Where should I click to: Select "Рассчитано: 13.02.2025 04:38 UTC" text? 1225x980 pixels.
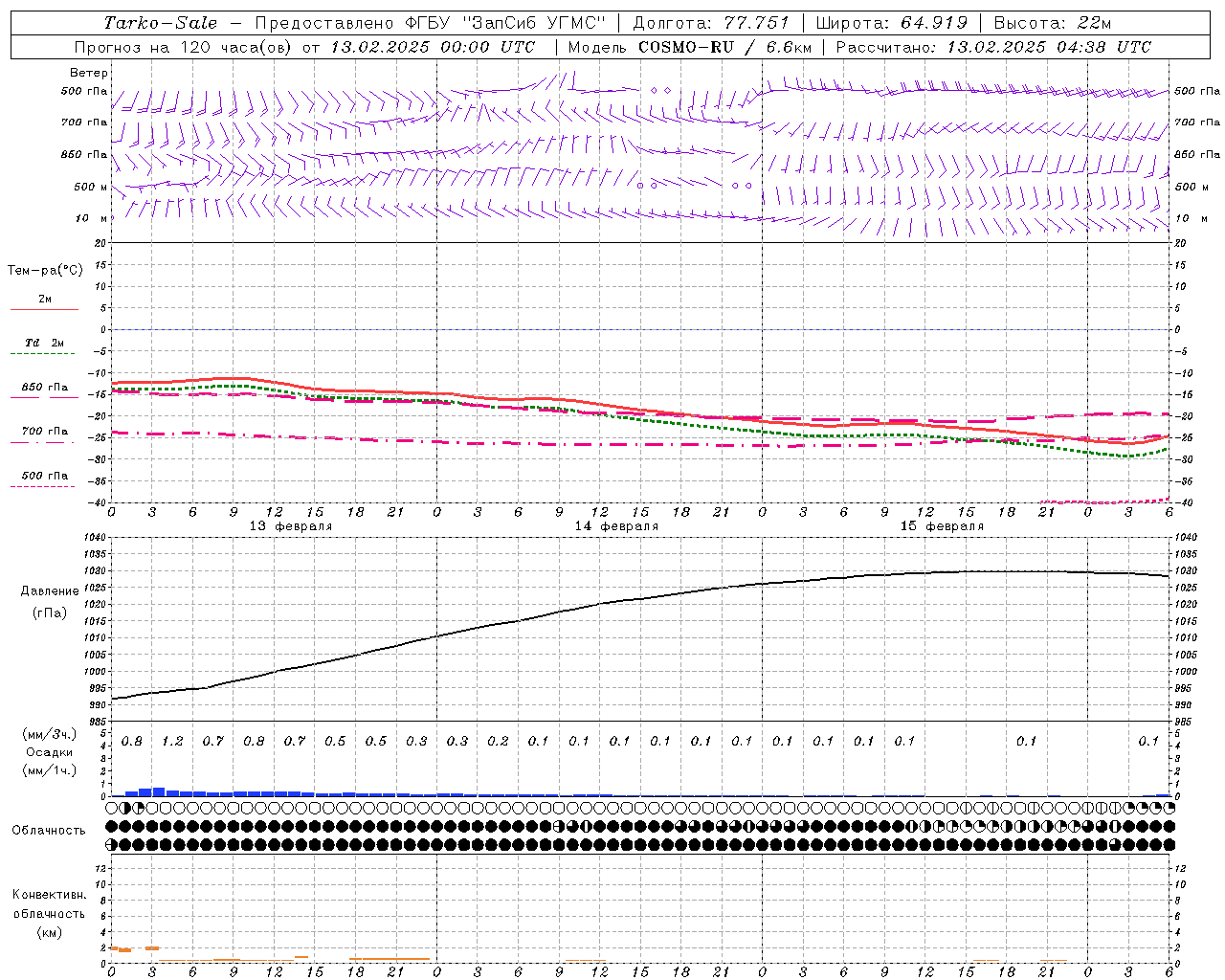click(993, 47)
